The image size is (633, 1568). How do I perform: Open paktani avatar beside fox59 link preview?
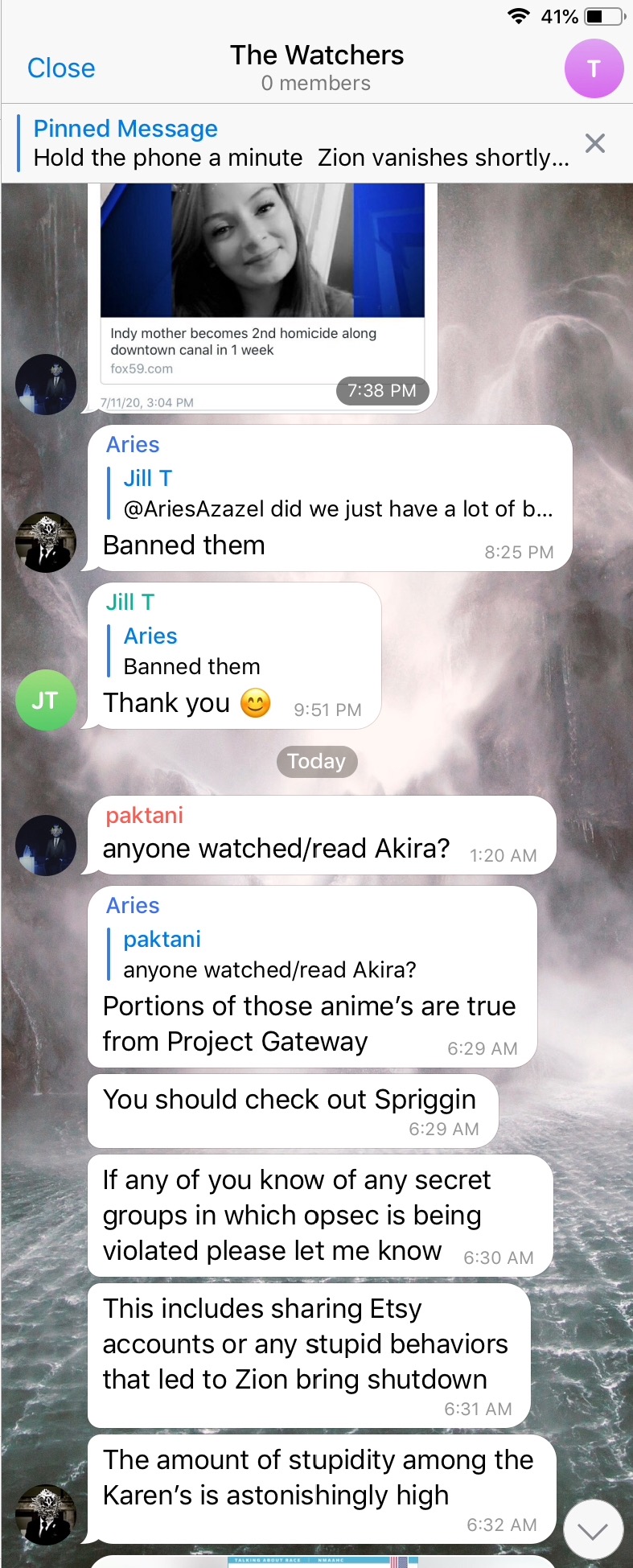point(46,385)
